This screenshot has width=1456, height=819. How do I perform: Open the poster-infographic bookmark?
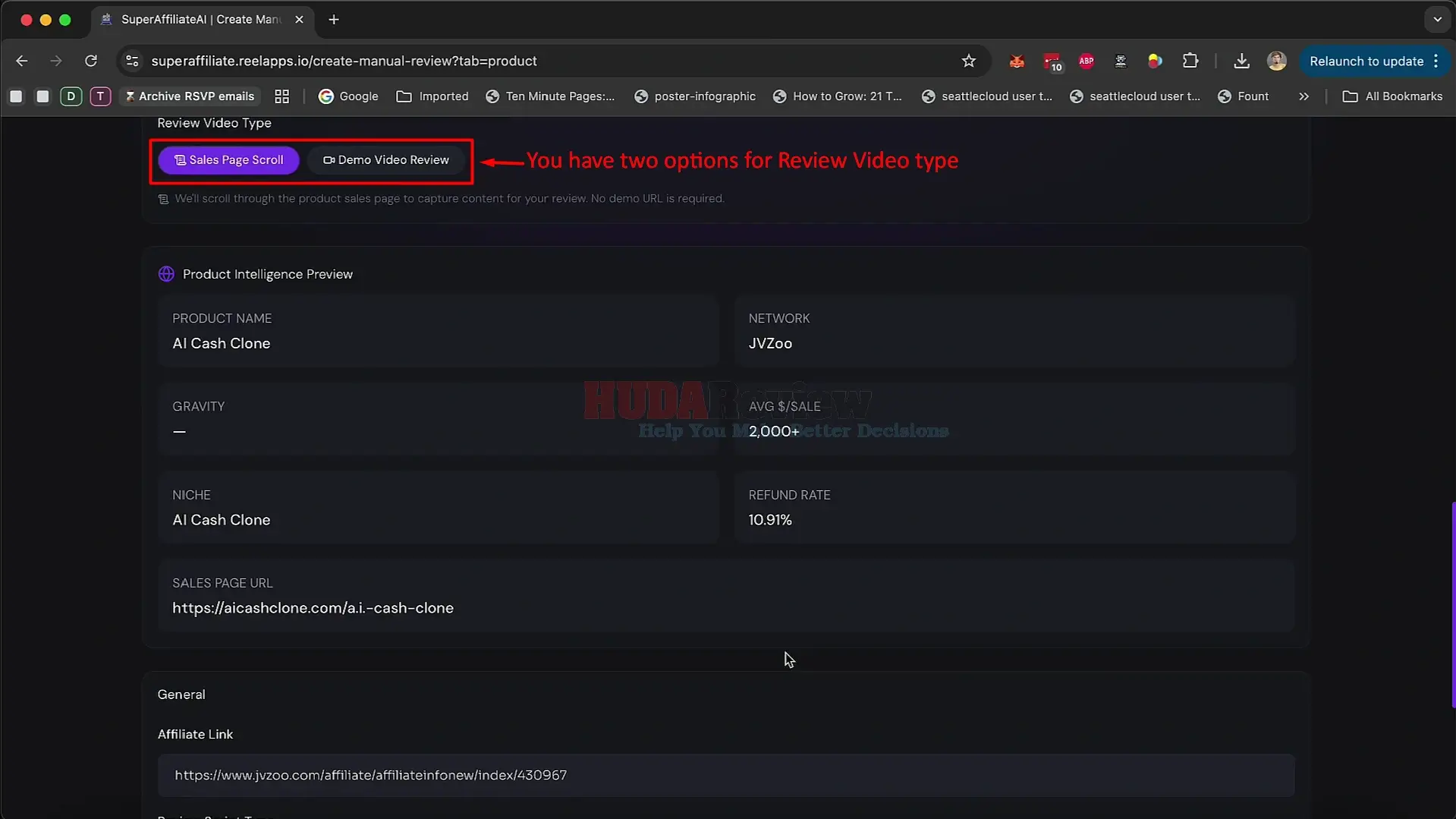pyautogui.click(x=695, y=96)
